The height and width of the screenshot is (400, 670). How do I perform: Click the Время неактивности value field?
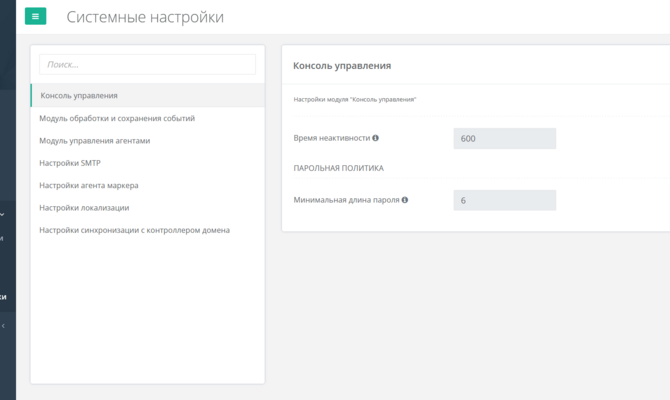click(504, 138)
